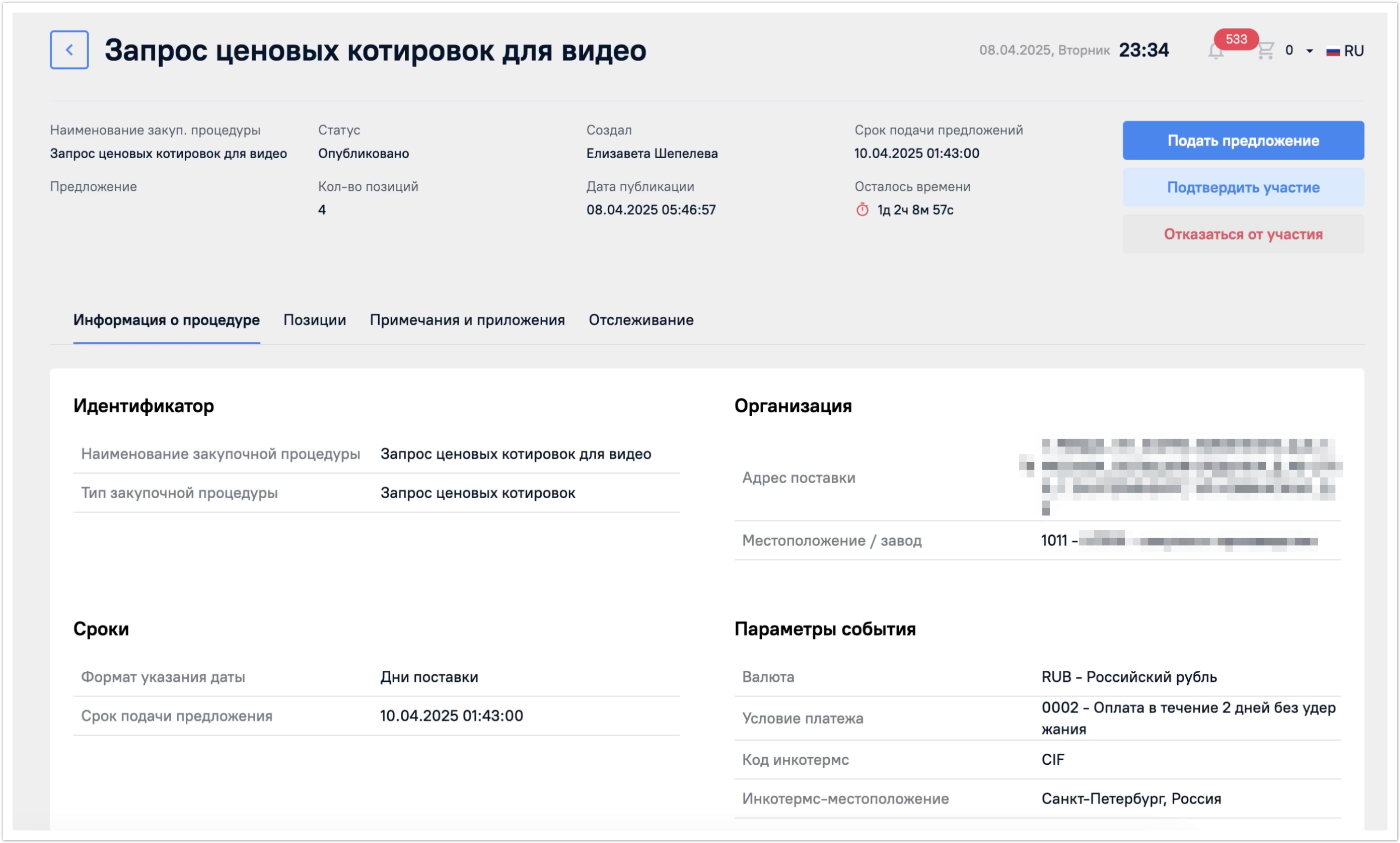Click the CIF incoterms code value

(1052, 760)
